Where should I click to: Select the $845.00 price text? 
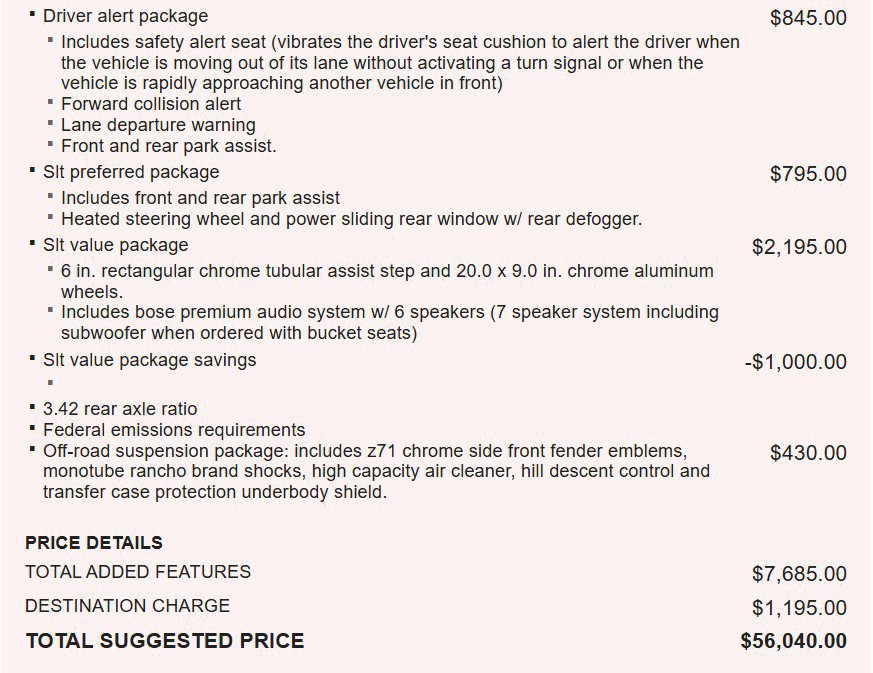coord(808,18)
